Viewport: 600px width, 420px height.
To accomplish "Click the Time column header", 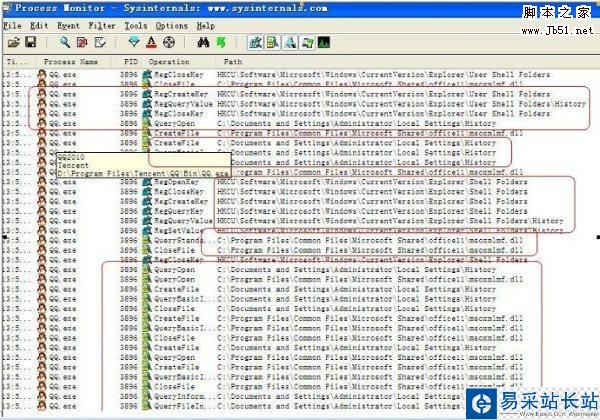I will 18,62.
